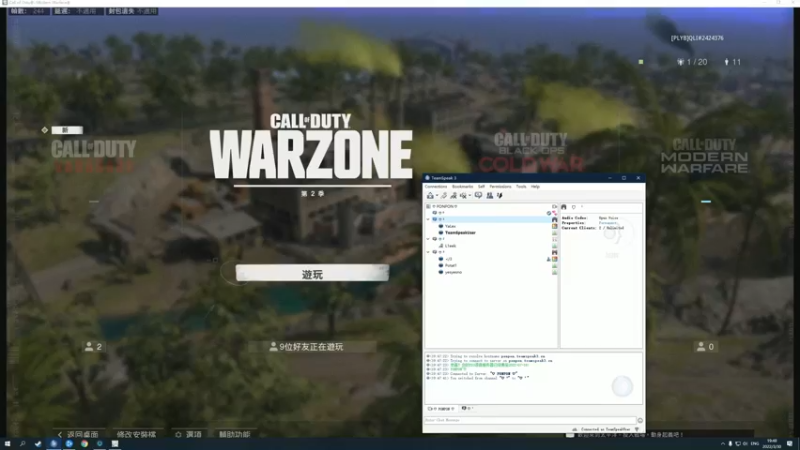
Task: Select user Llask in channel tree
Action: 450,246
